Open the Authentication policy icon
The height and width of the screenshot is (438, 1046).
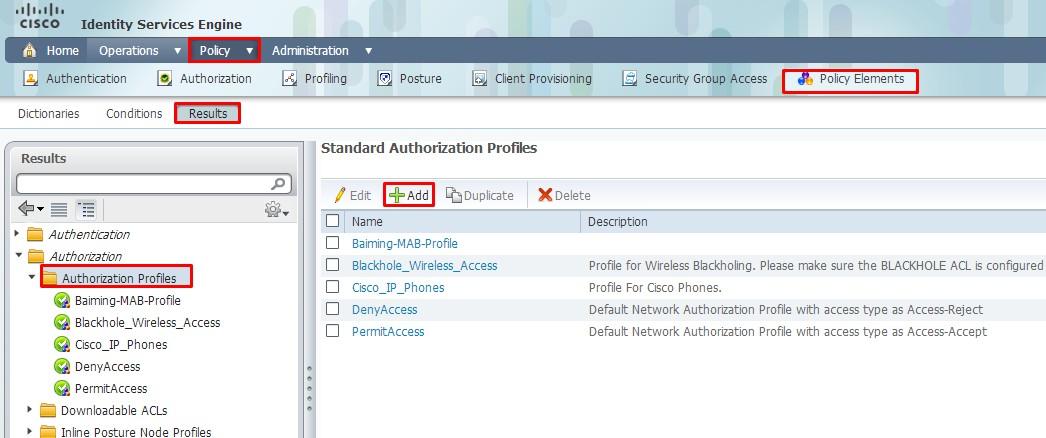30,79
